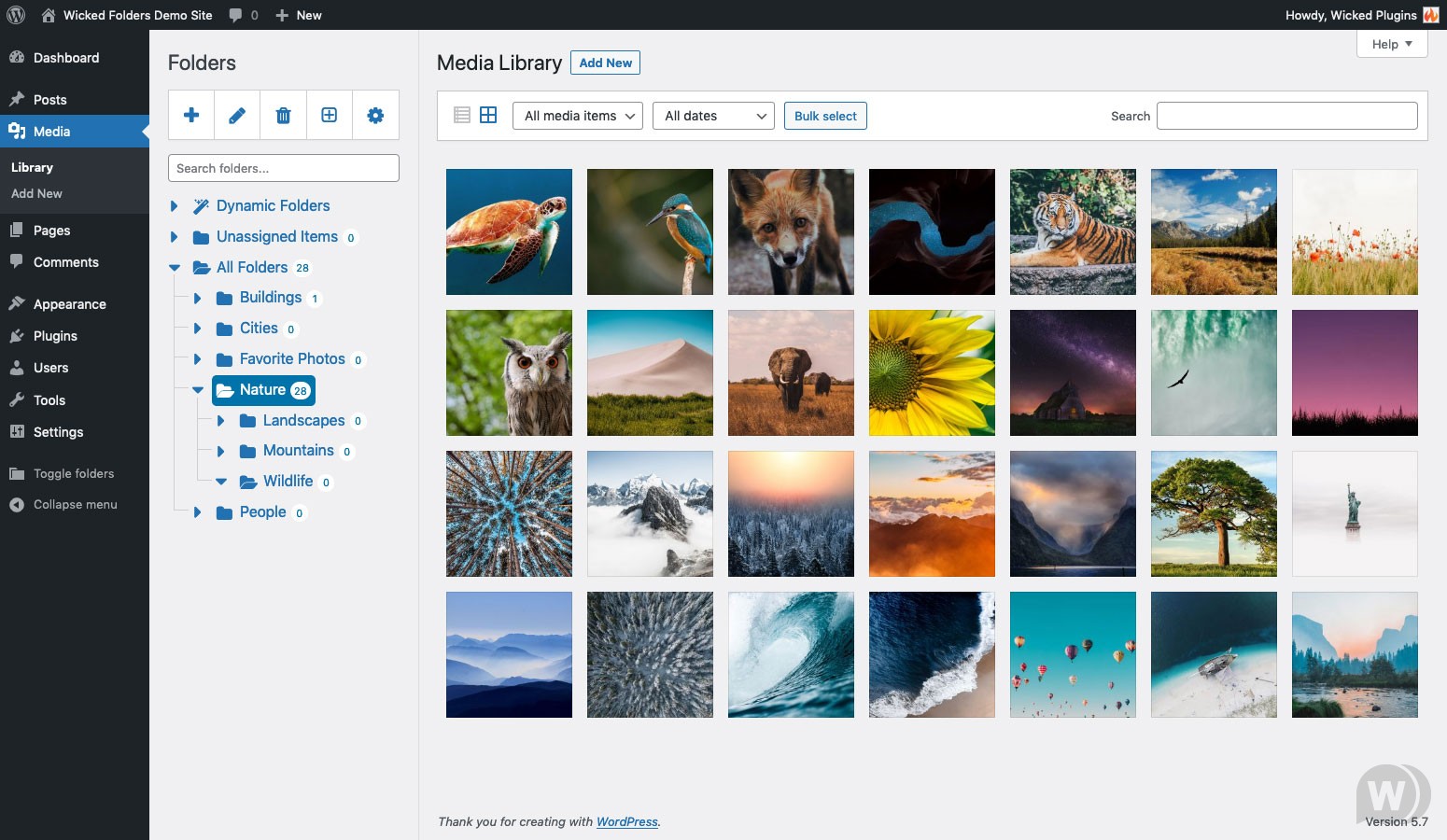Select the sea turtle thumbnail
This screenshot has width=1447, height=840.
[x=509, y=231]
